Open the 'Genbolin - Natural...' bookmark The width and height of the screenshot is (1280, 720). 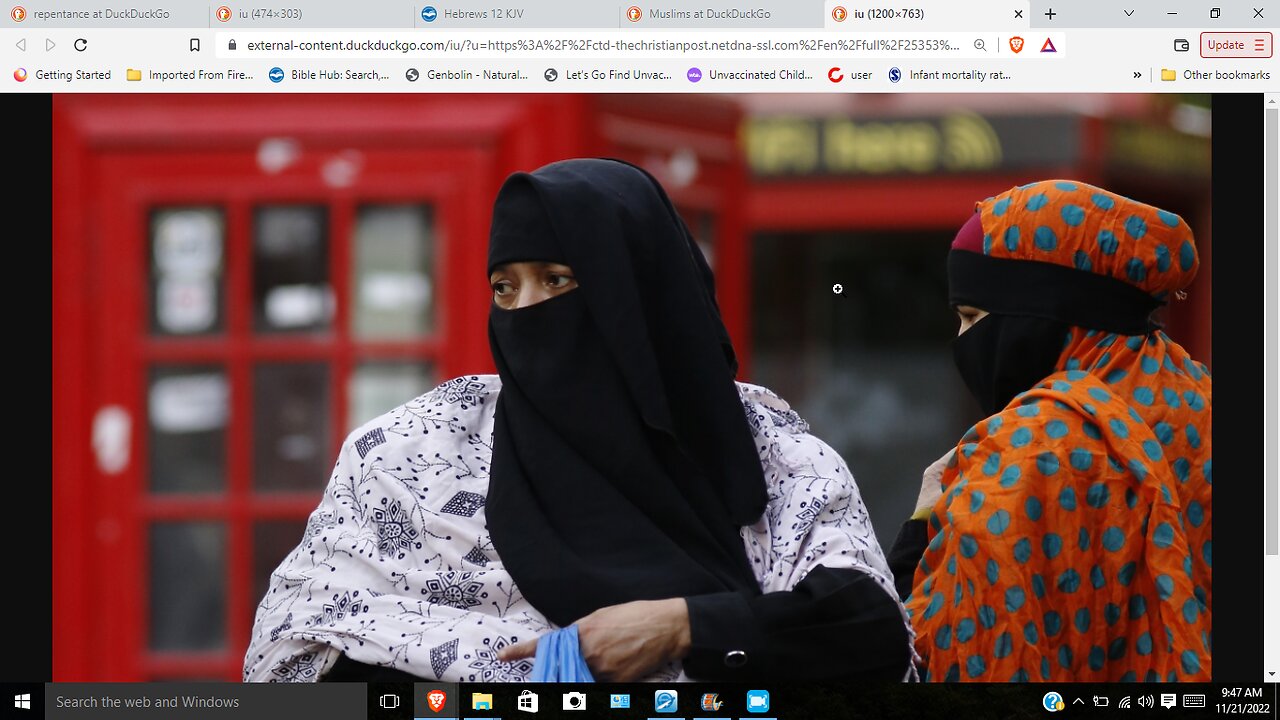click(466, 75)
